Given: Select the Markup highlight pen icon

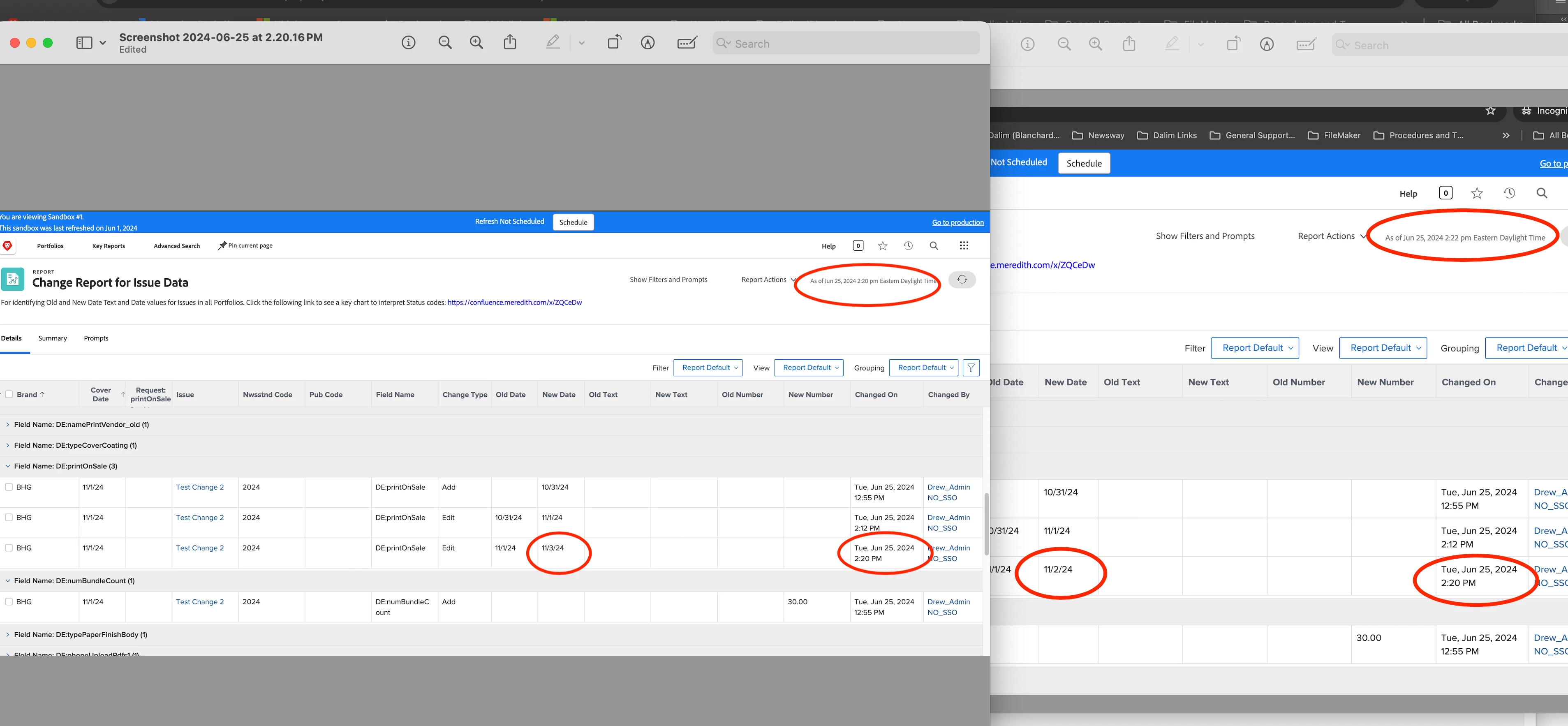Looking at the screenshot, I should pos(553,43).
